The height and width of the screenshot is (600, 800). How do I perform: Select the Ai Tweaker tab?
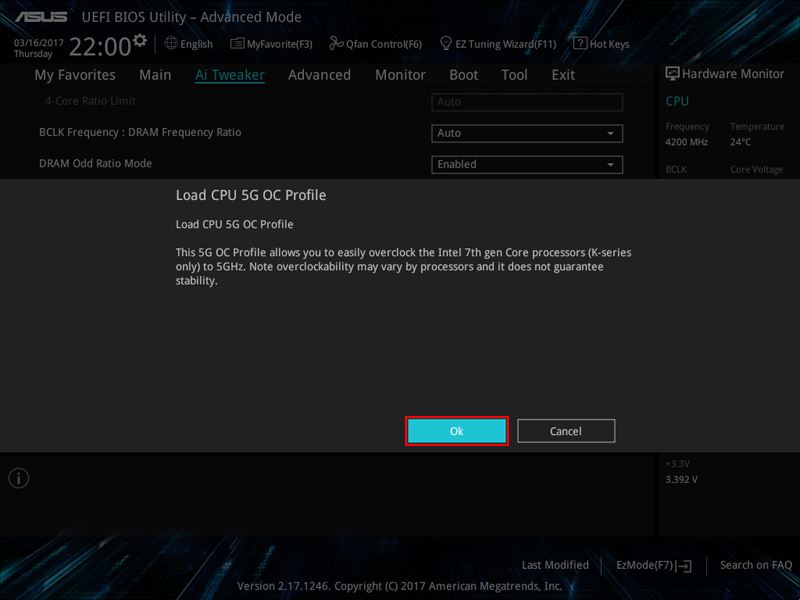click(x=230, y=75)
